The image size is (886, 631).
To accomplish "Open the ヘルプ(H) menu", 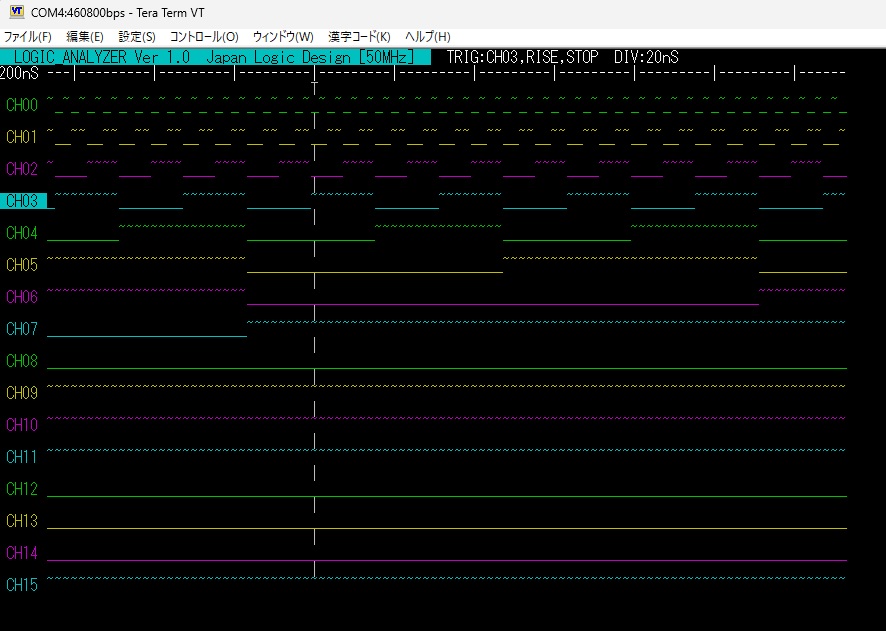I will (x=427, y=36).
